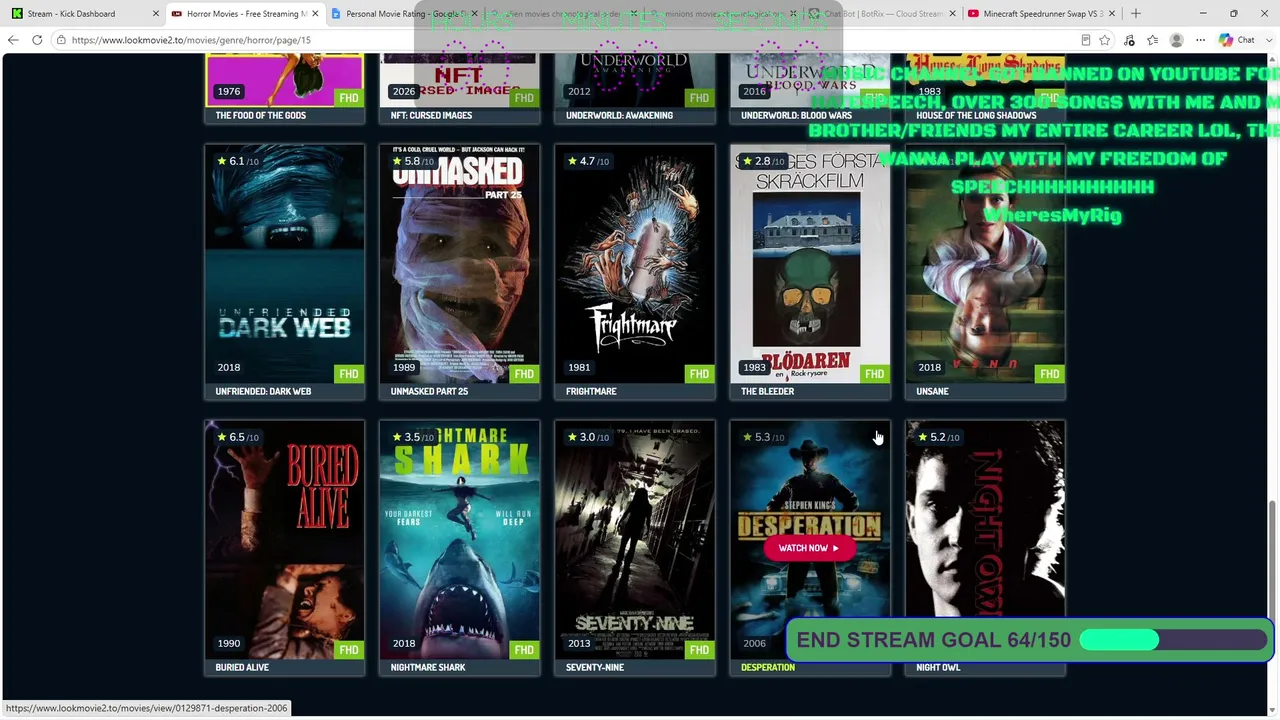Open the Nightmare Shark title link
Viewport: 1280px width, 720px height.
pyautogui.click(x=428, y=667)
